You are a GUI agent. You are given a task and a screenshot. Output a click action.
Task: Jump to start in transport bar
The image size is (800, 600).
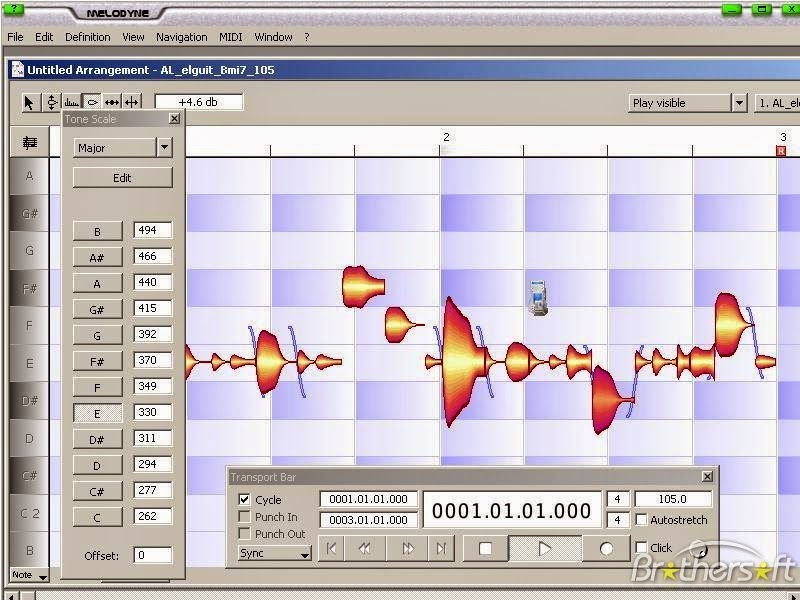point(331,548)
